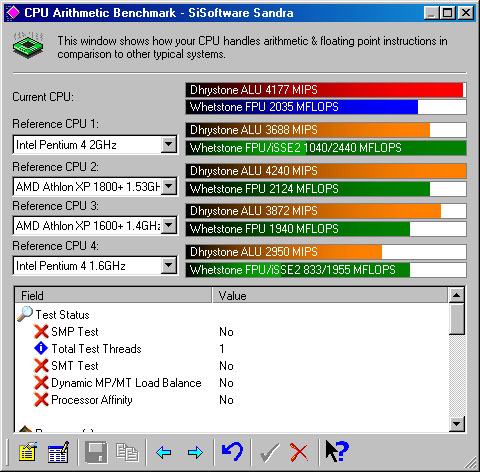Select the Processor Affinity row text

[x=92, y=400]
